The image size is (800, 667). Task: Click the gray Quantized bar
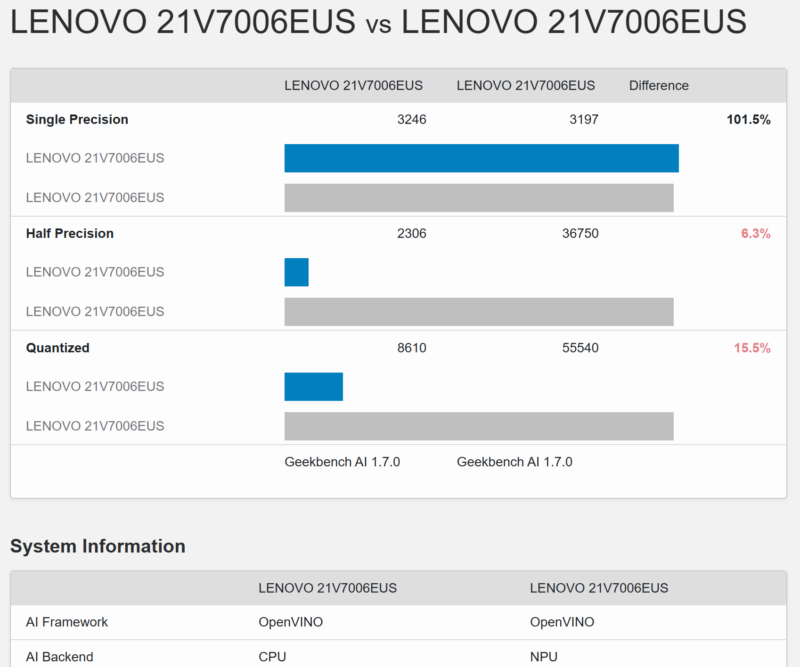point(479,426)
